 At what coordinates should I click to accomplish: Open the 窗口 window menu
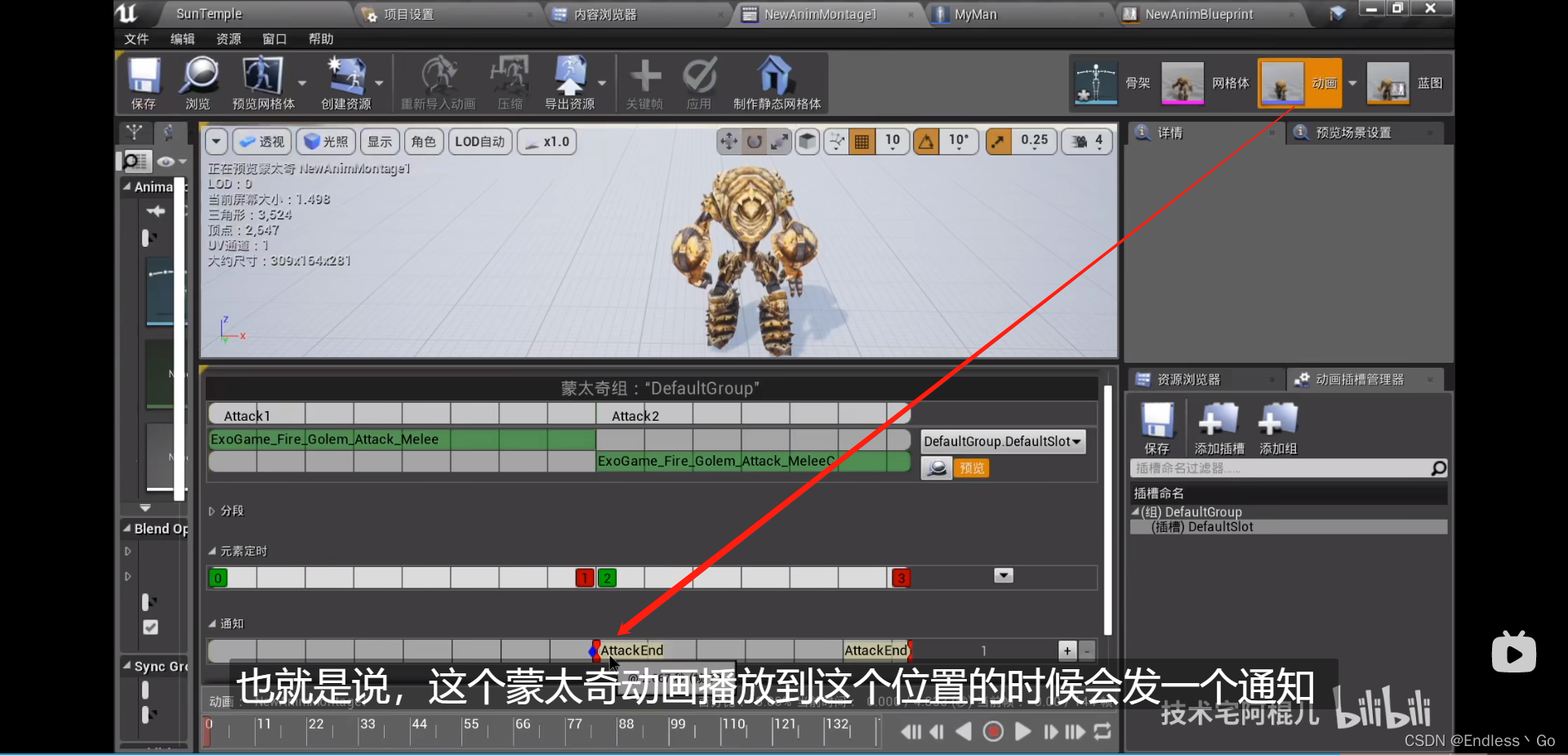pos(274,39)
